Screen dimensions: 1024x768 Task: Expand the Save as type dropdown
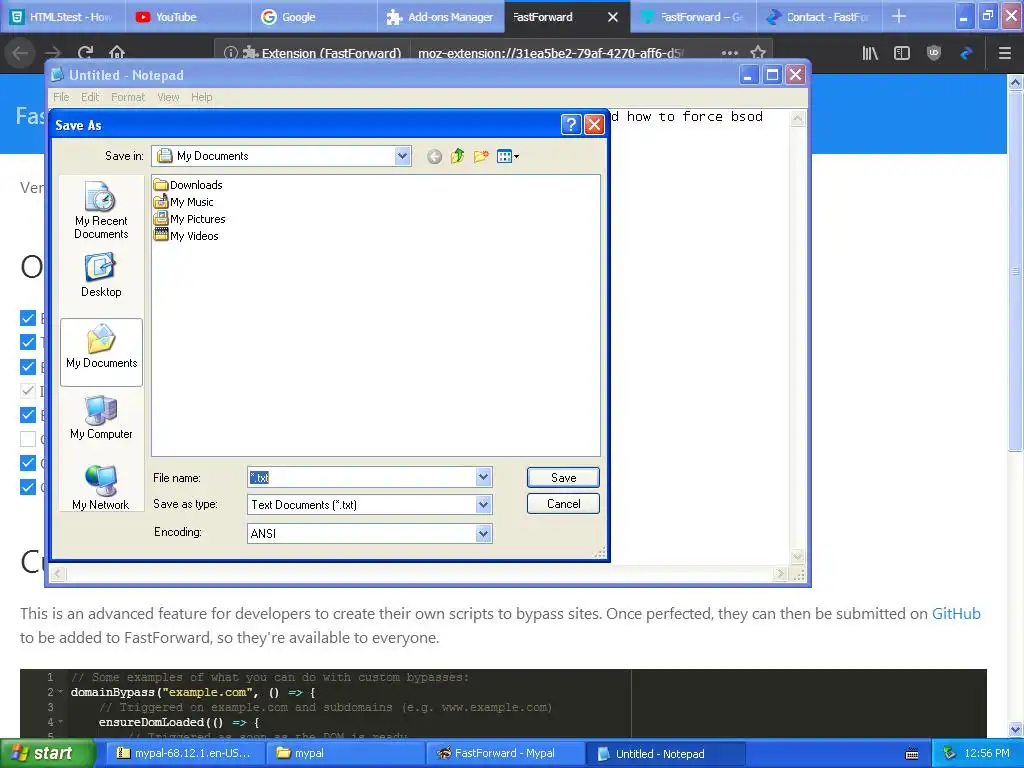pyautogui.click(x=483, y=504)
